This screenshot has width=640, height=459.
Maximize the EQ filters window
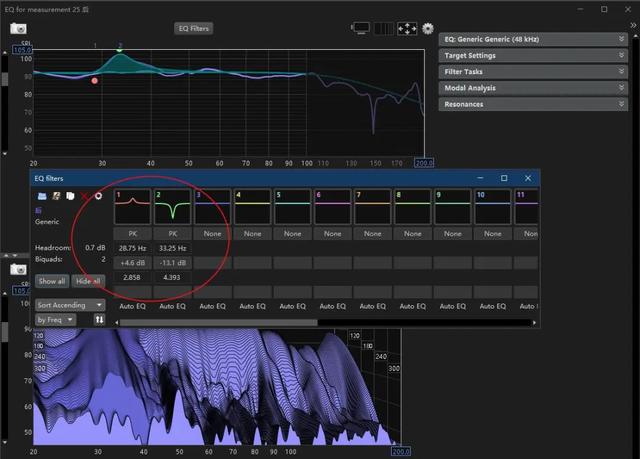(504, 178)
